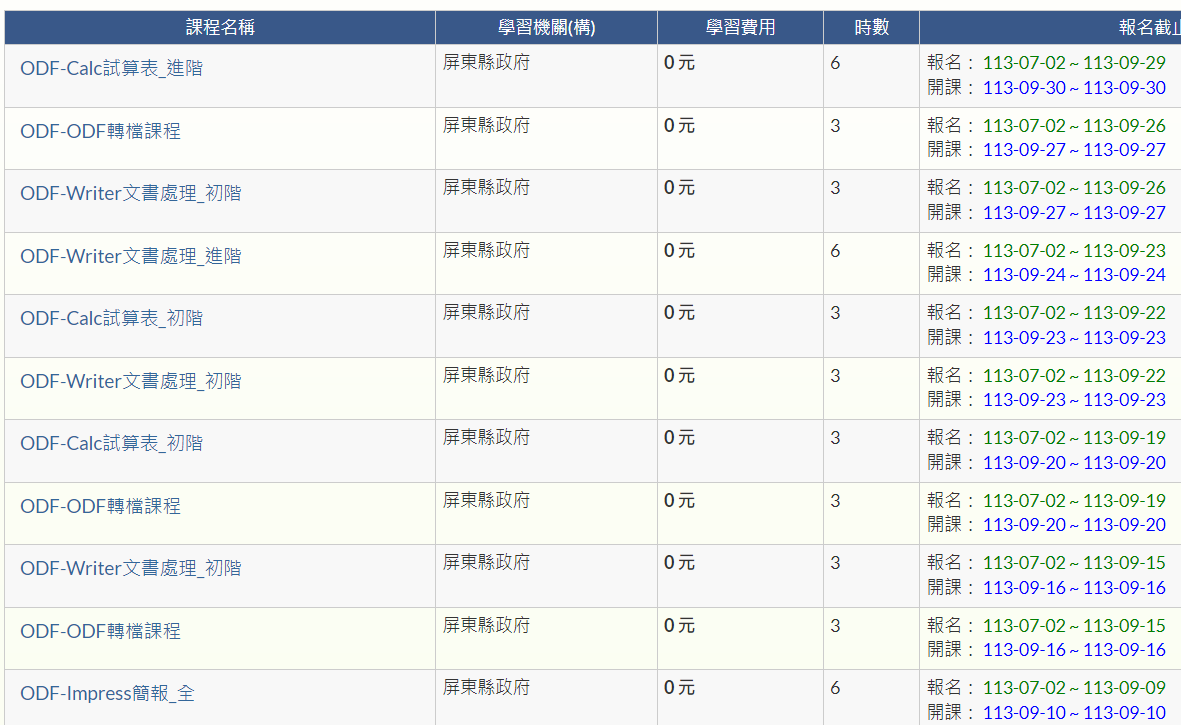Open the ODF-Calc試算表_進階 course link
This screenshot has width=1181, height=725.
coord(111,69)
